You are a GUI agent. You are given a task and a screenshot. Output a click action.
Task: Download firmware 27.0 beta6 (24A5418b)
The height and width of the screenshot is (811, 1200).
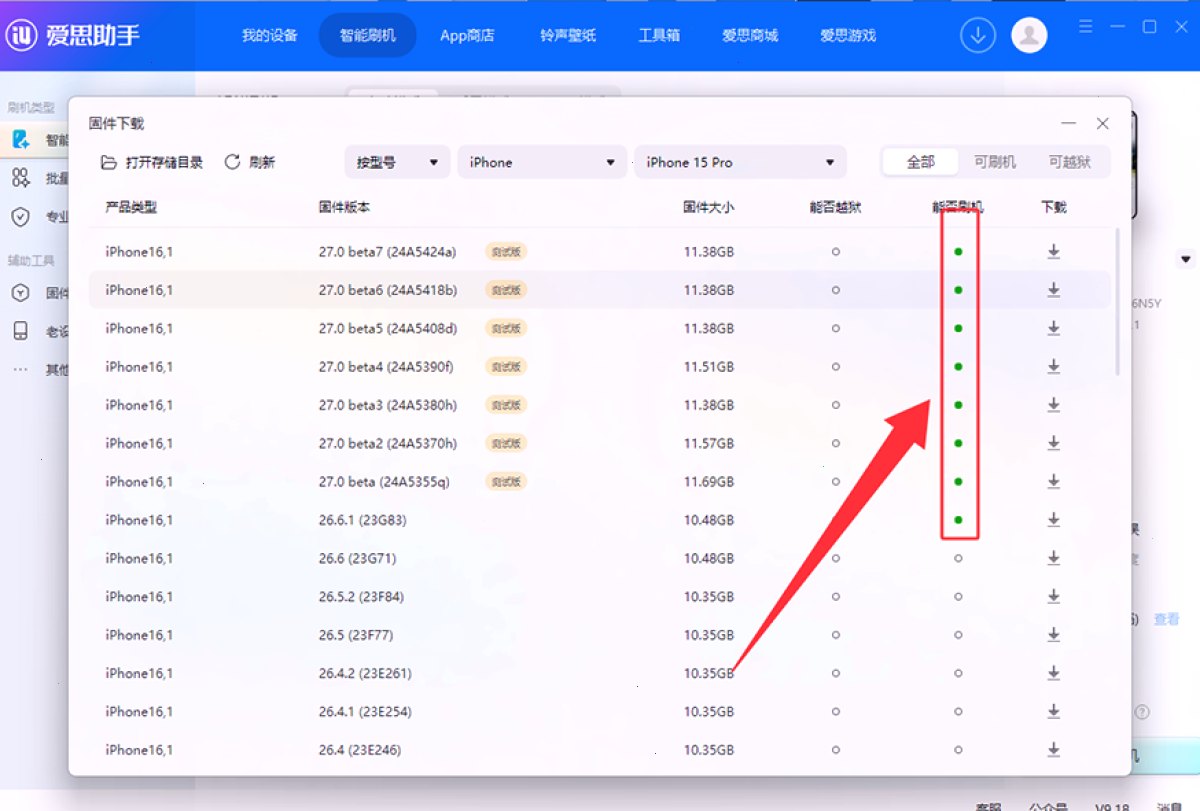point(1053,290)
